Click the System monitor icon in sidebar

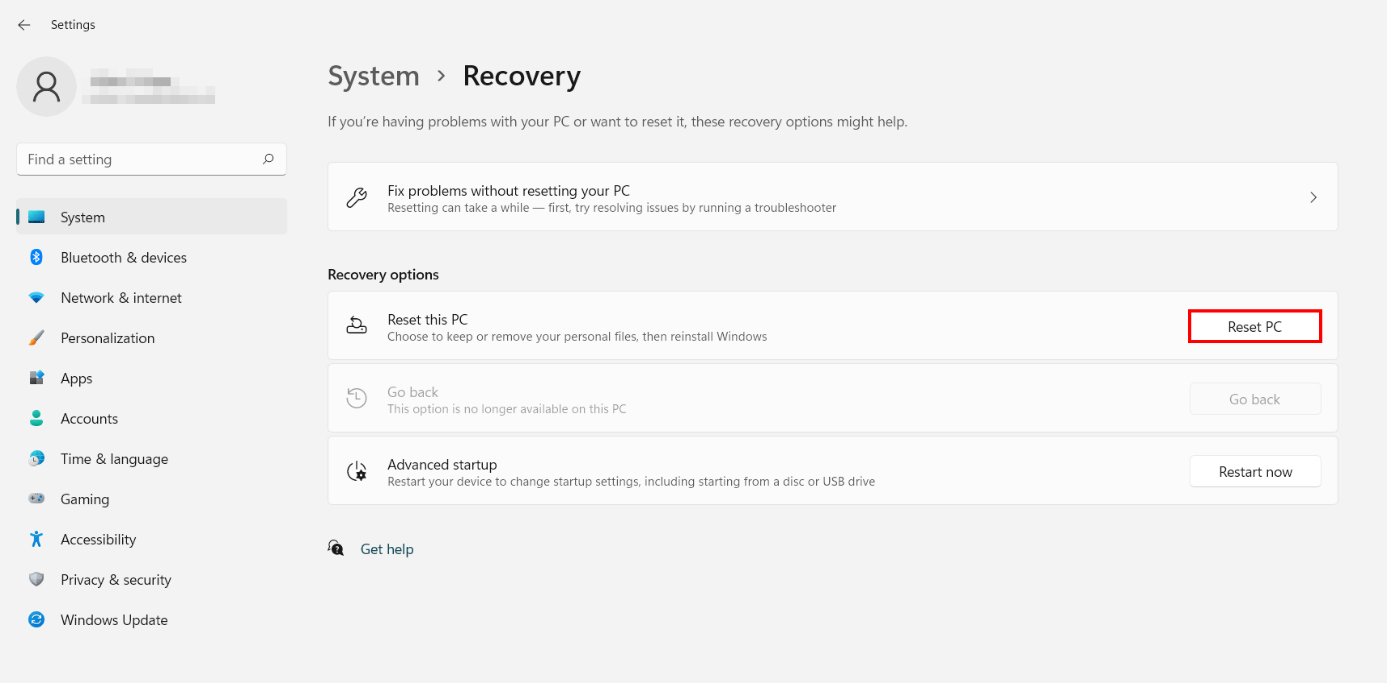click(x=37, y=217)
